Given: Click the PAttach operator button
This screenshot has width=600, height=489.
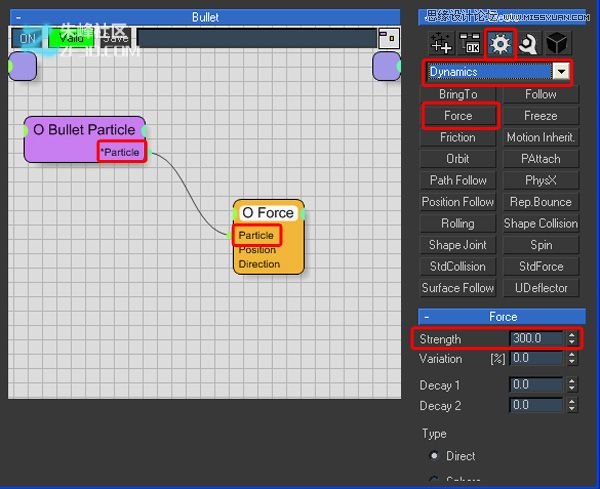Looking at the screenshot, I should coord(541,159).
